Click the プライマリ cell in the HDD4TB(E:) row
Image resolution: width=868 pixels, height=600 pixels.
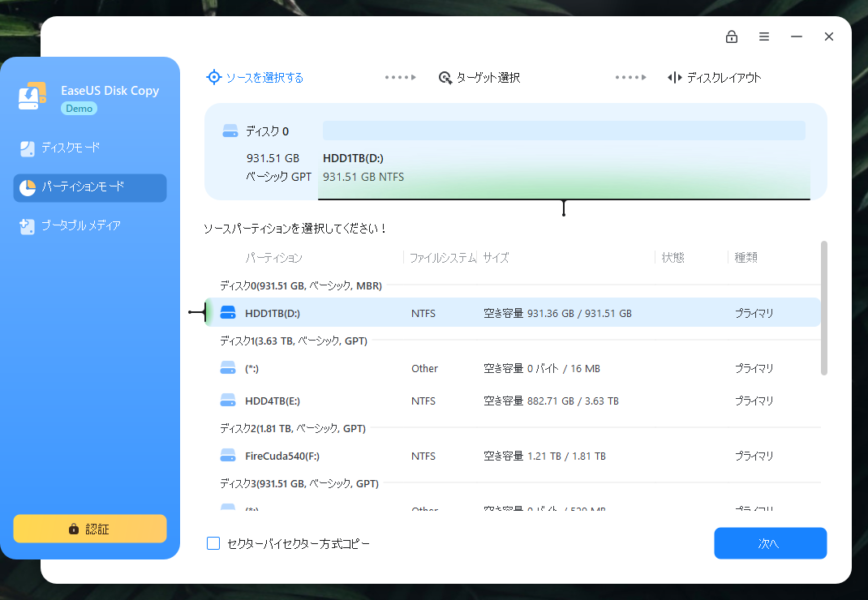(753, 401)
